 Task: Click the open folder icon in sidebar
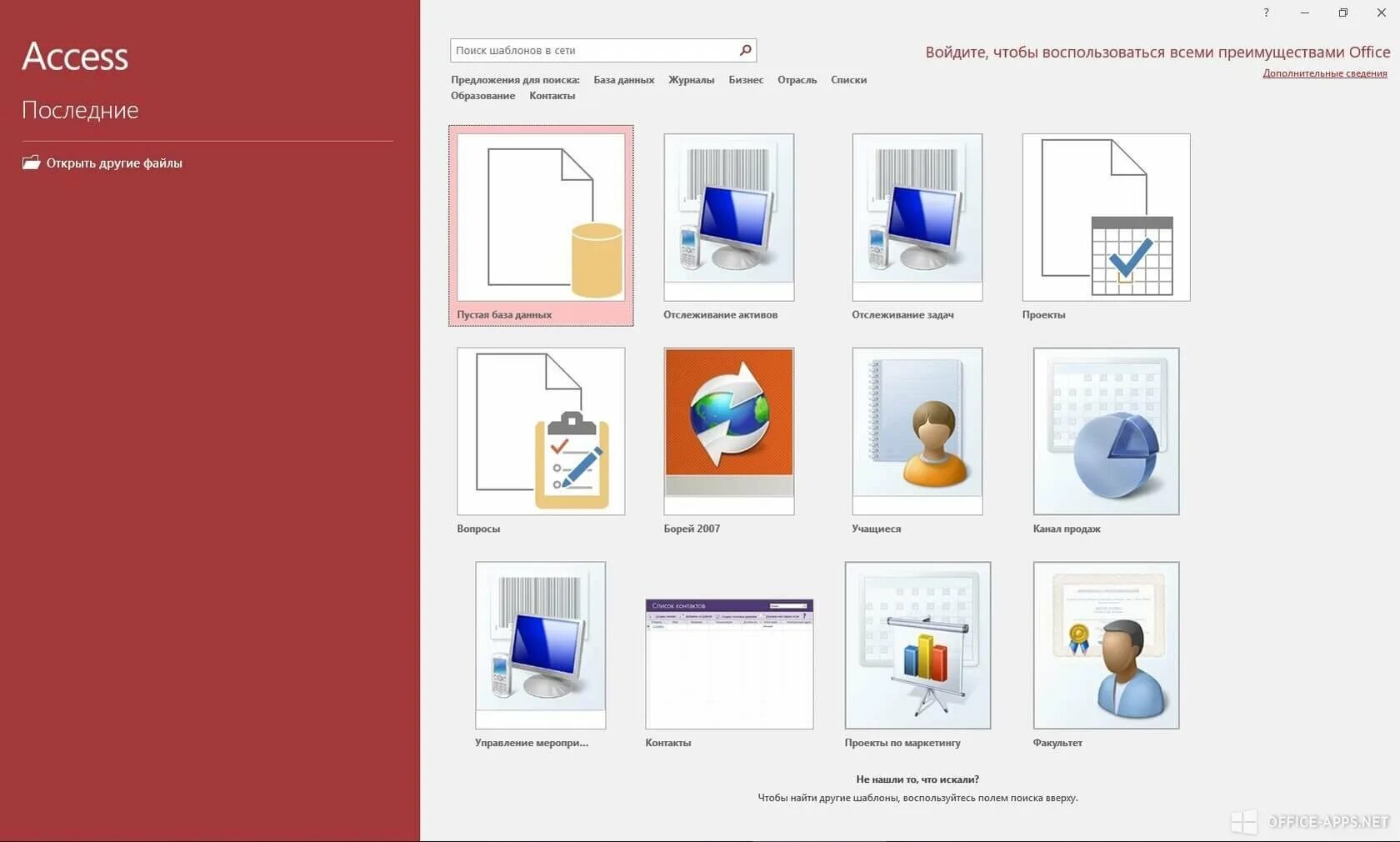31,163
